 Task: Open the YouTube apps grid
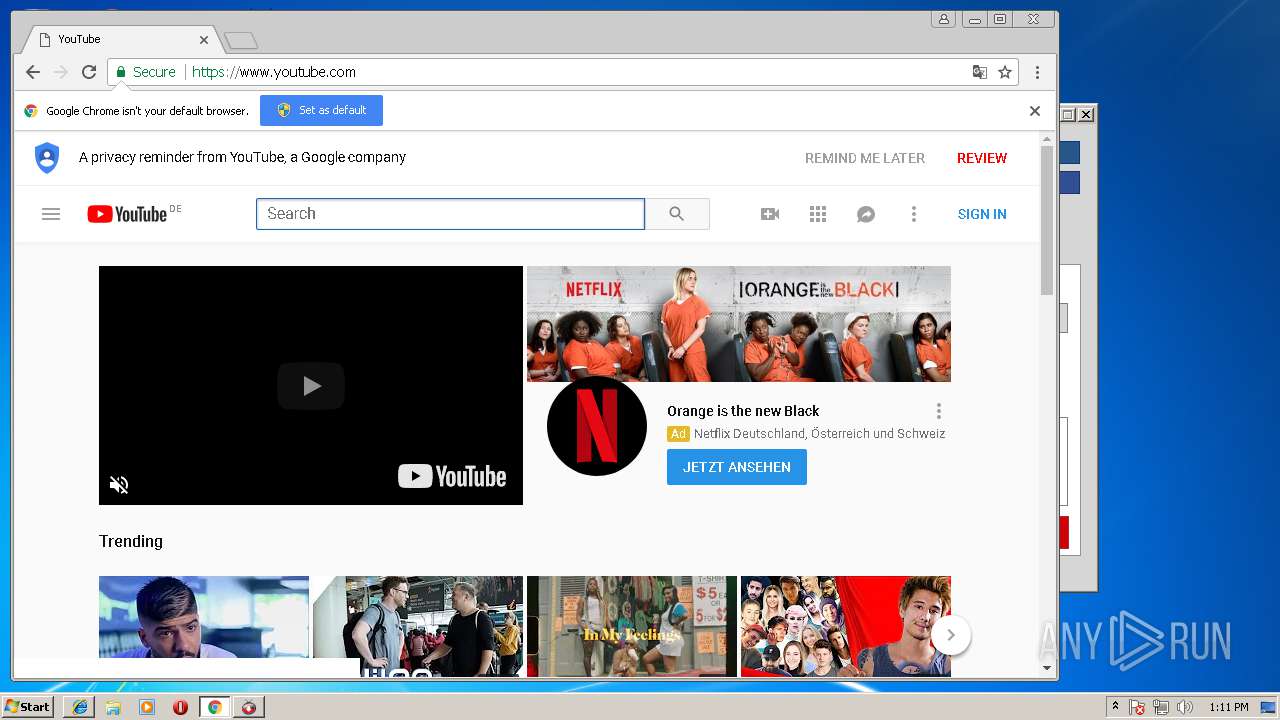tap(818, 214)
